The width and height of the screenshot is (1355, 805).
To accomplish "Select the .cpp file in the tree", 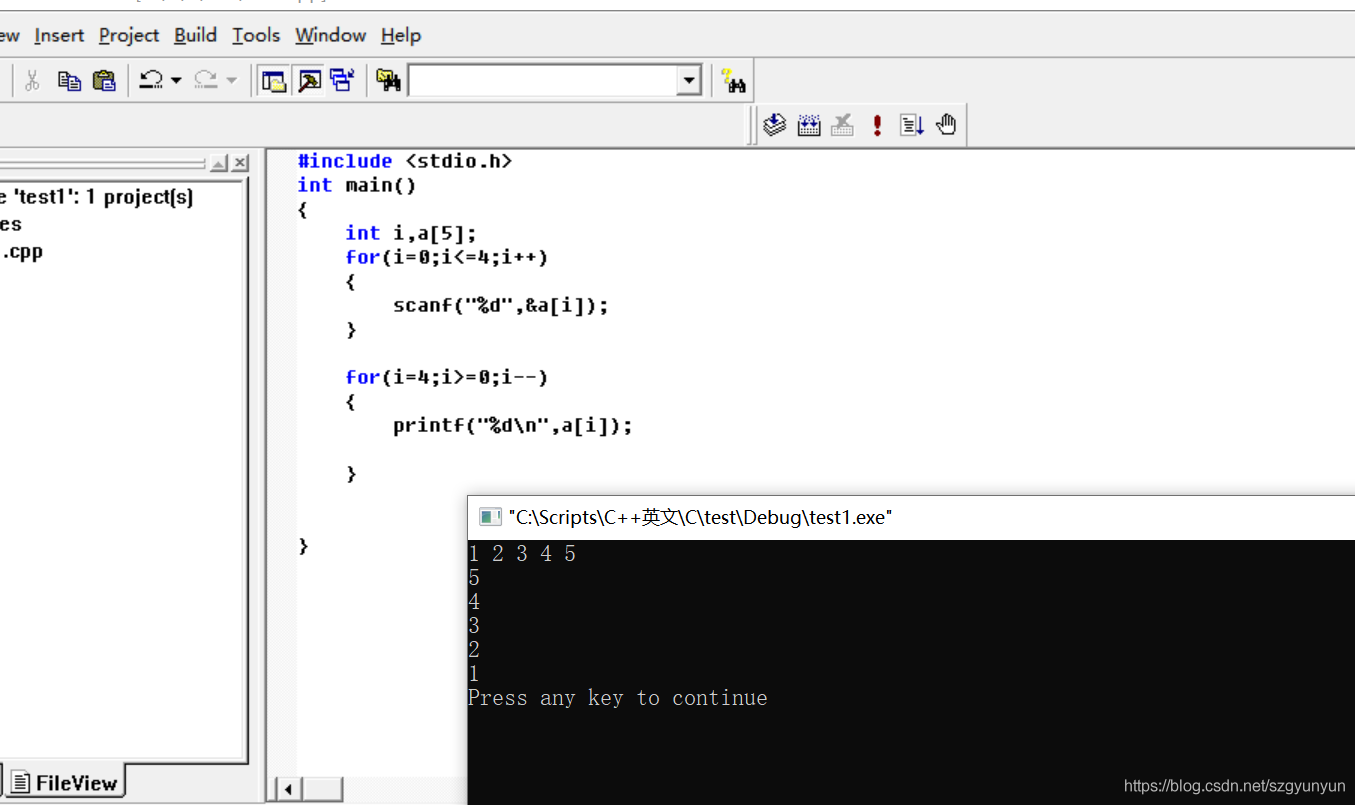I will pyautogui.click(x=21, y=251).
